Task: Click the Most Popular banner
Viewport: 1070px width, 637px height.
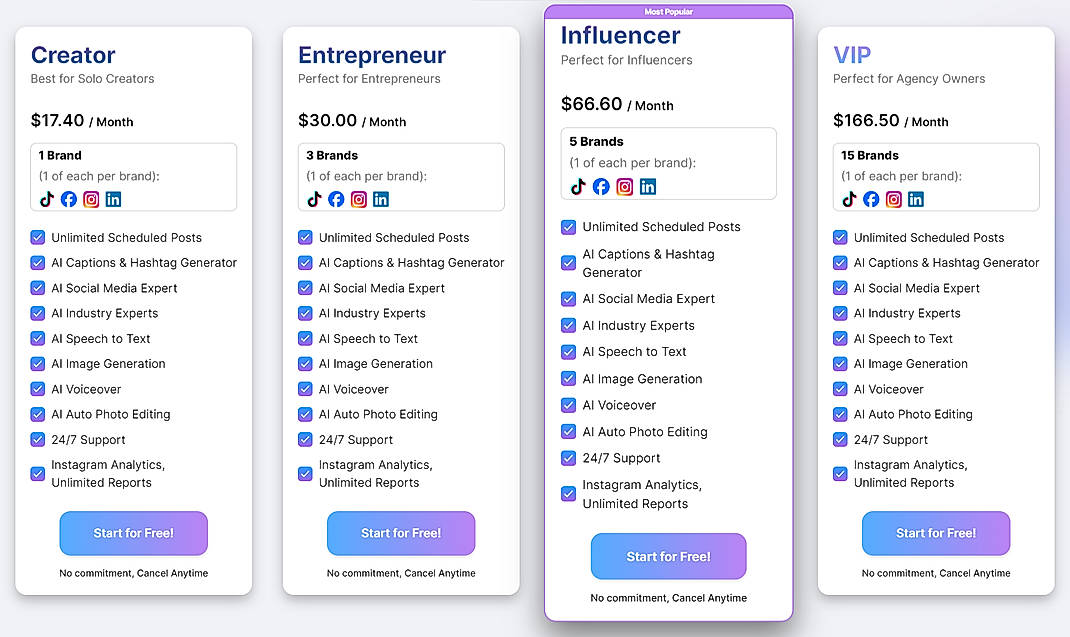Action: (x=668, y=11)
